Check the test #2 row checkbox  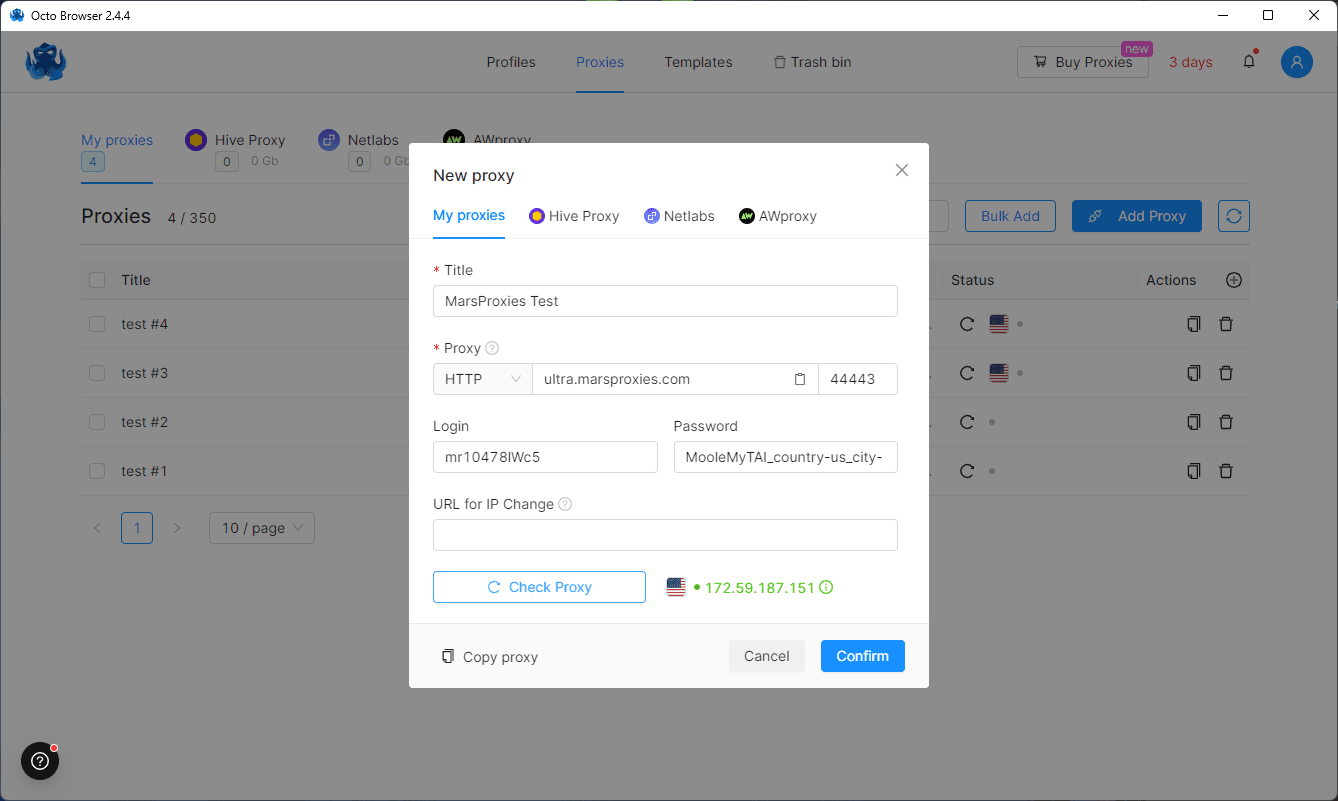pos(97,422)
